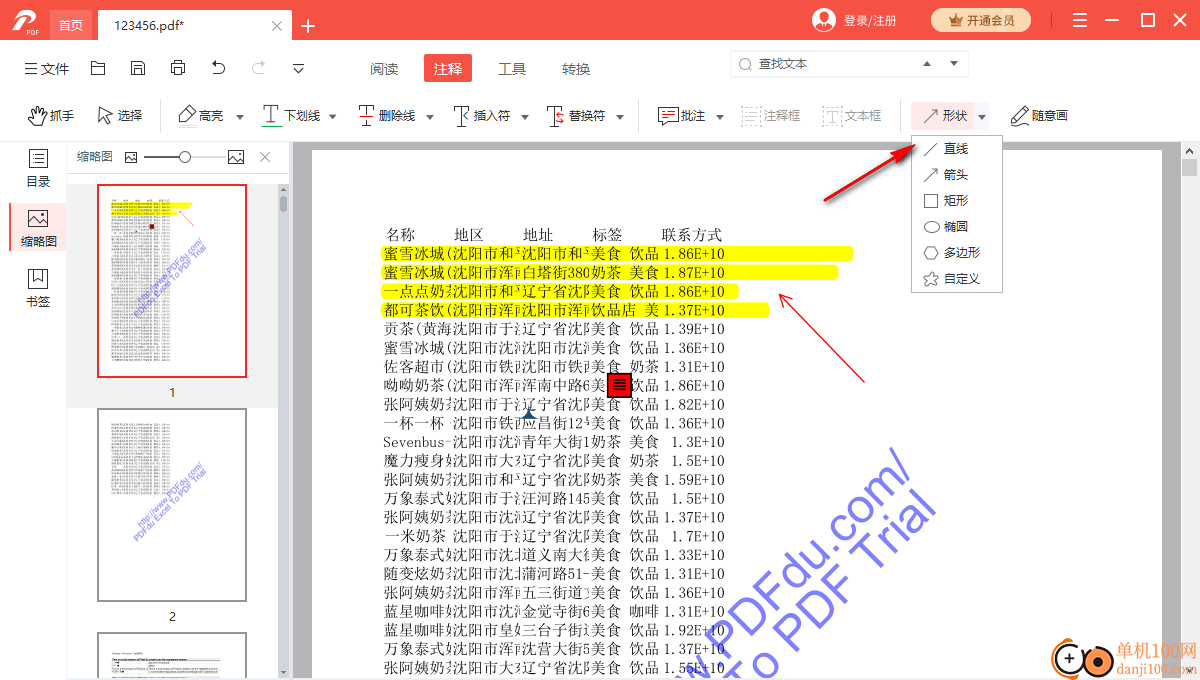Close the 123456.pdf tab
Viewport: 1200px width, 680px height.
coord(277,26)
